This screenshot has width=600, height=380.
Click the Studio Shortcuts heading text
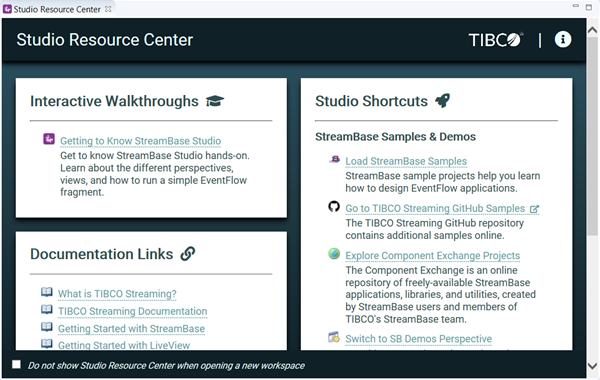[x=371, y=101]
